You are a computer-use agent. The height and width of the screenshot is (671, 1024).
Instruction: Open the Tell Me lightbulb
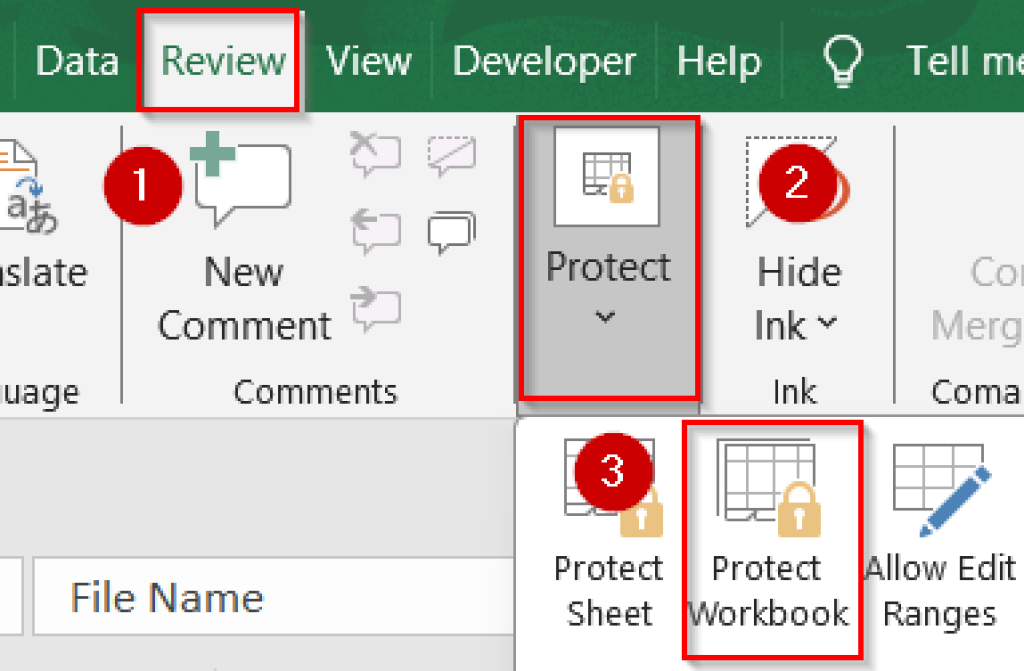click(x=843, y=60)
